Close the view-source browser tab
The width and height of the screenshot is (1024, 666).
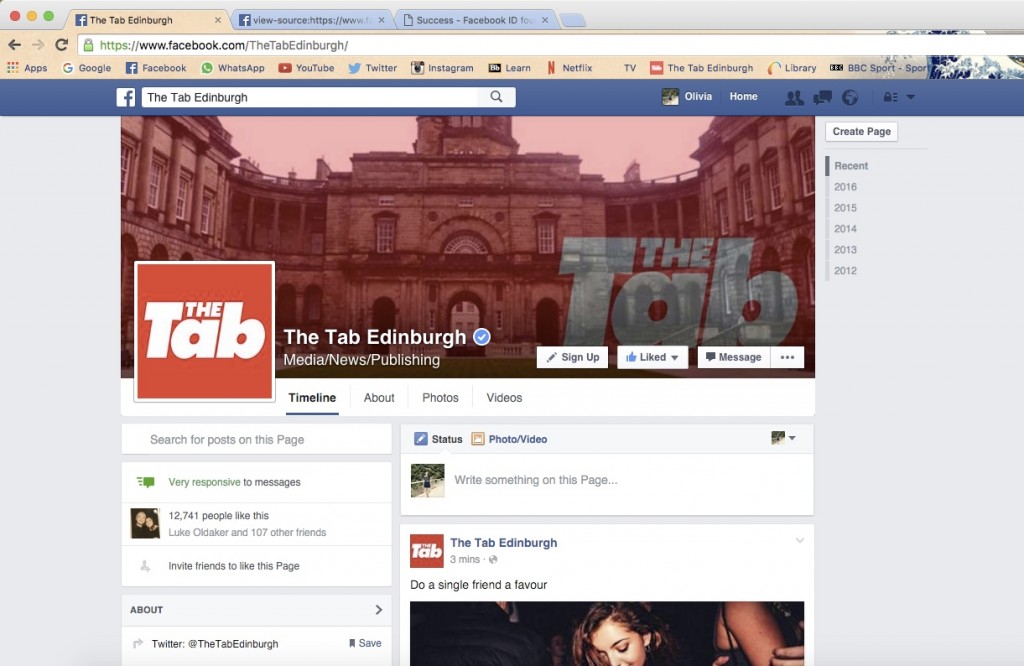381,20
